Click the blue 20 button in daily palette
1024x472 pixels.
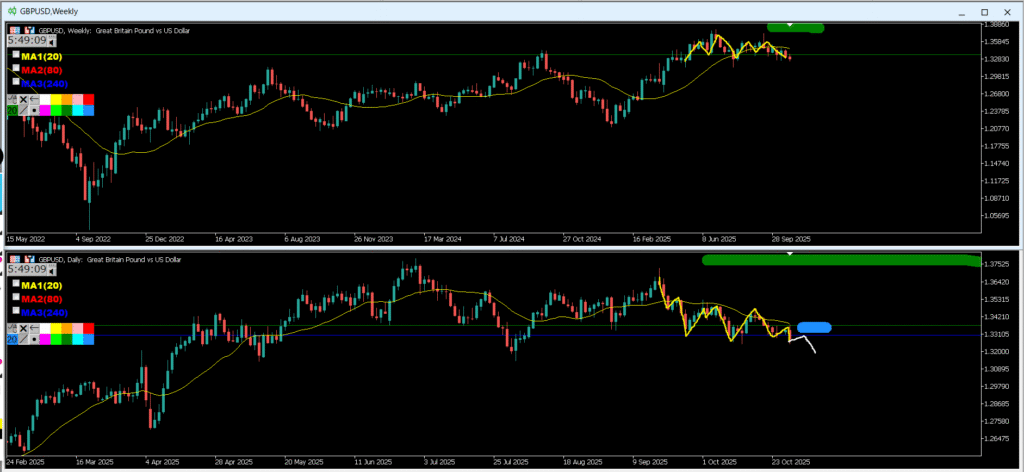pyautogui.click(x=12, y=340)
